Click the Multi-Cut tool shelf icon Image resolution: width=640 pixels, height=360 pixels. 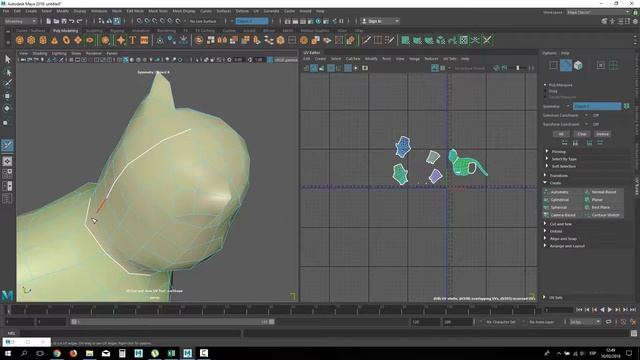[366, 40]
